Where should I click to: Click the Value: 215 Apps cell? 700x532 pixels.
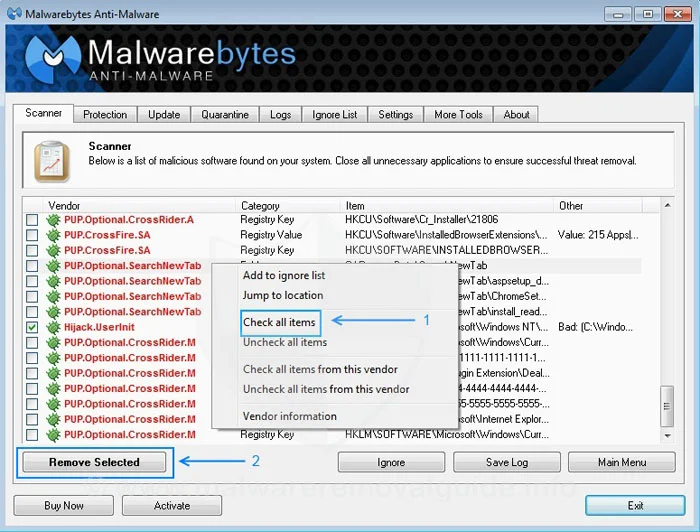tap(598, 235)
